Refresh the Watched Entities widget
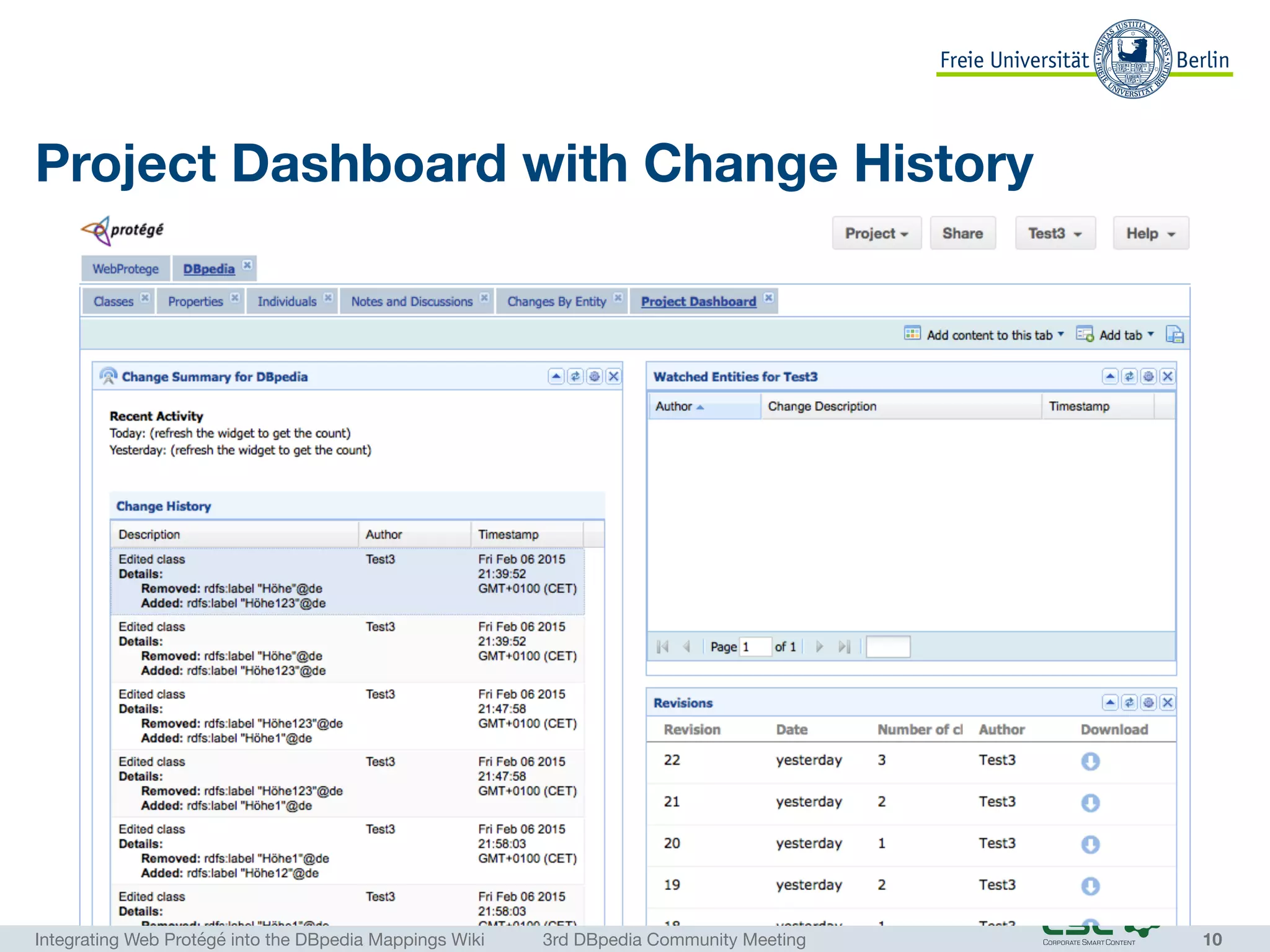 [x=1129, y=376]
